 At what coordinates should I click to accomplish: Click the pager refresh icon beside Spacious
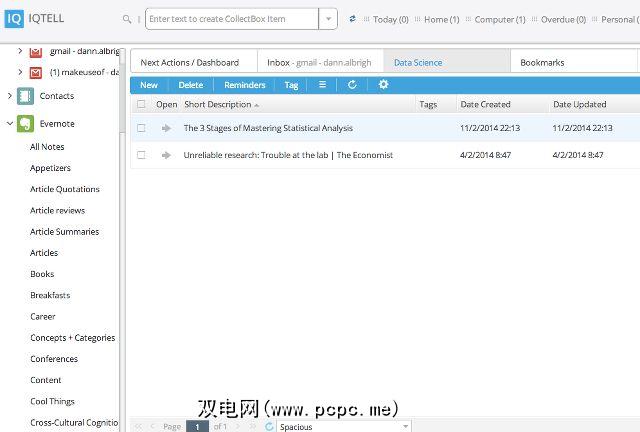(269, 426)
